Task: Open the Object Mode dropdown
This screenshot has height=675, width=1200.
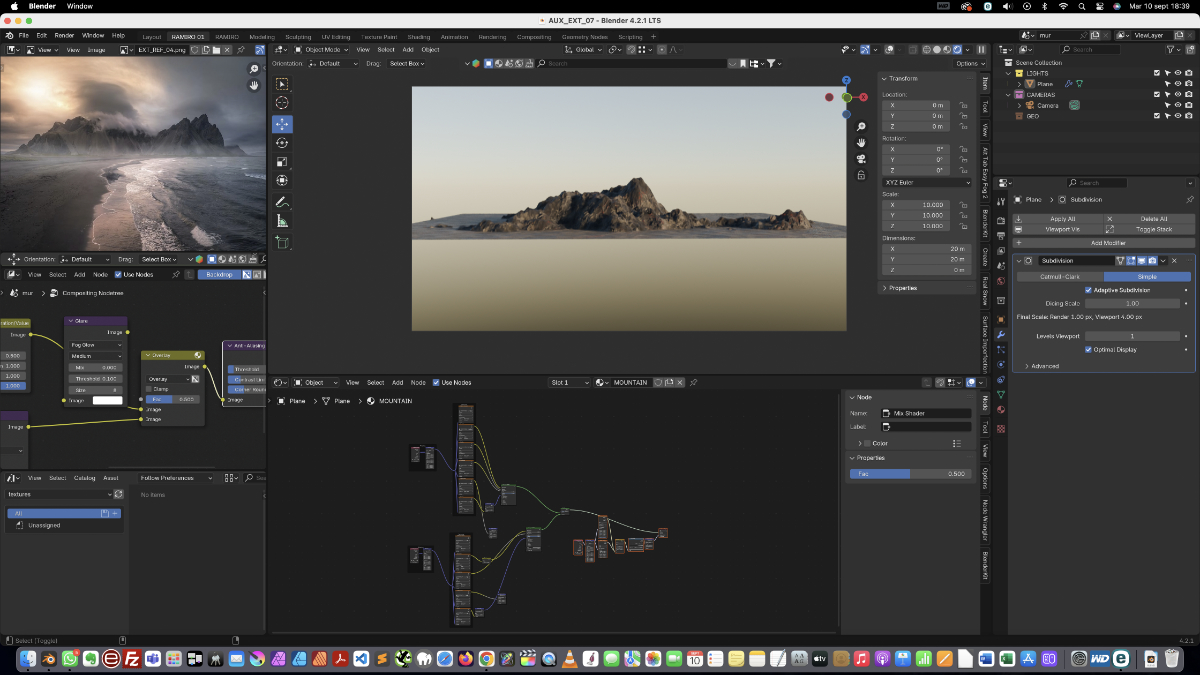Action: [321, 49]
